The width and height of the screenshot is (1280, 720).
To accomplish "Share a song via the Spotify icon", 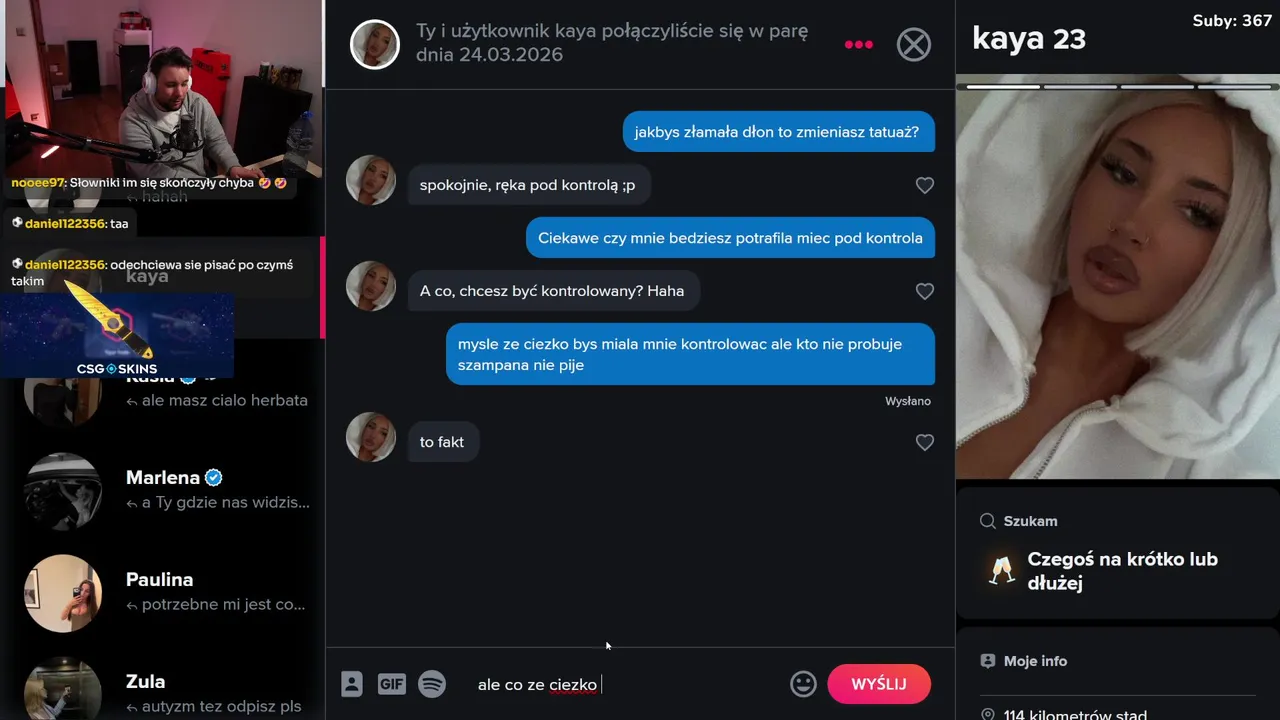I will pyautogui.click(x=432, y=684).
